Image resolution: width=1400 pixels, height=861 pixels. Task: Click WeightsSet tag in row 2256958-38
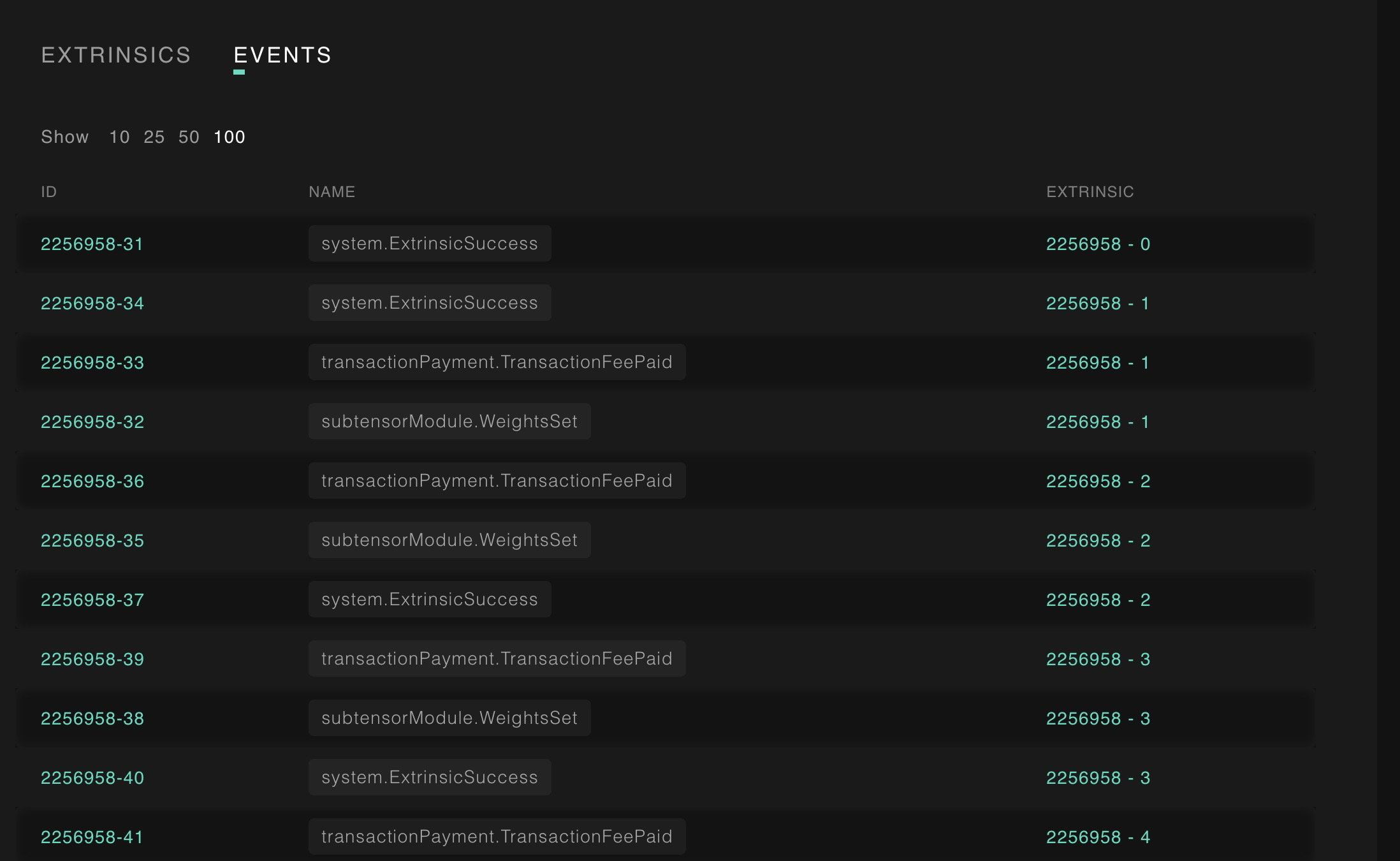tap(449, 718)
